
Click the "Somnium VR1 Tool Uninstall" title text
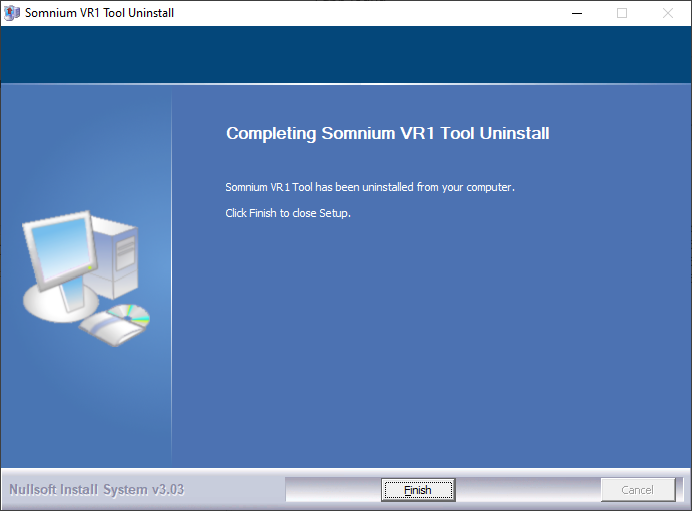click(x=99, y=13)
